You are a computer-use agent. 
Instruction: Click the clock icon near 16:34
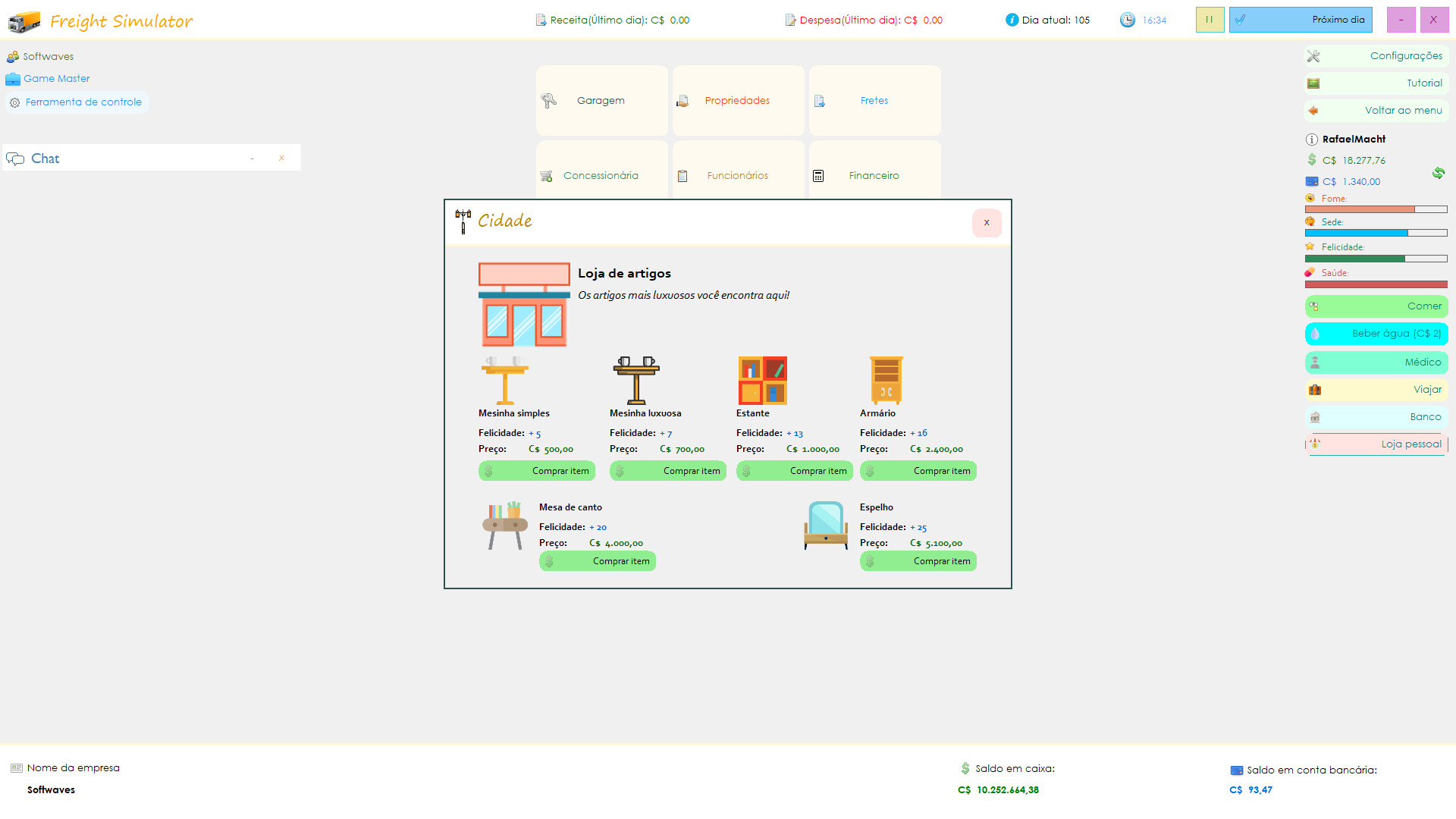click(1128, 20)
